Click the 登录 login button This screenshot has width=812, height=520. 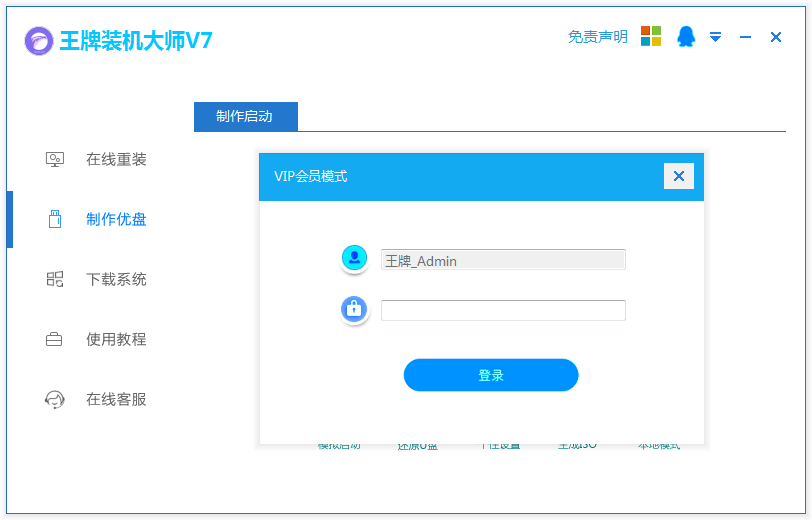pyautogui.click(x=491, y=375)
